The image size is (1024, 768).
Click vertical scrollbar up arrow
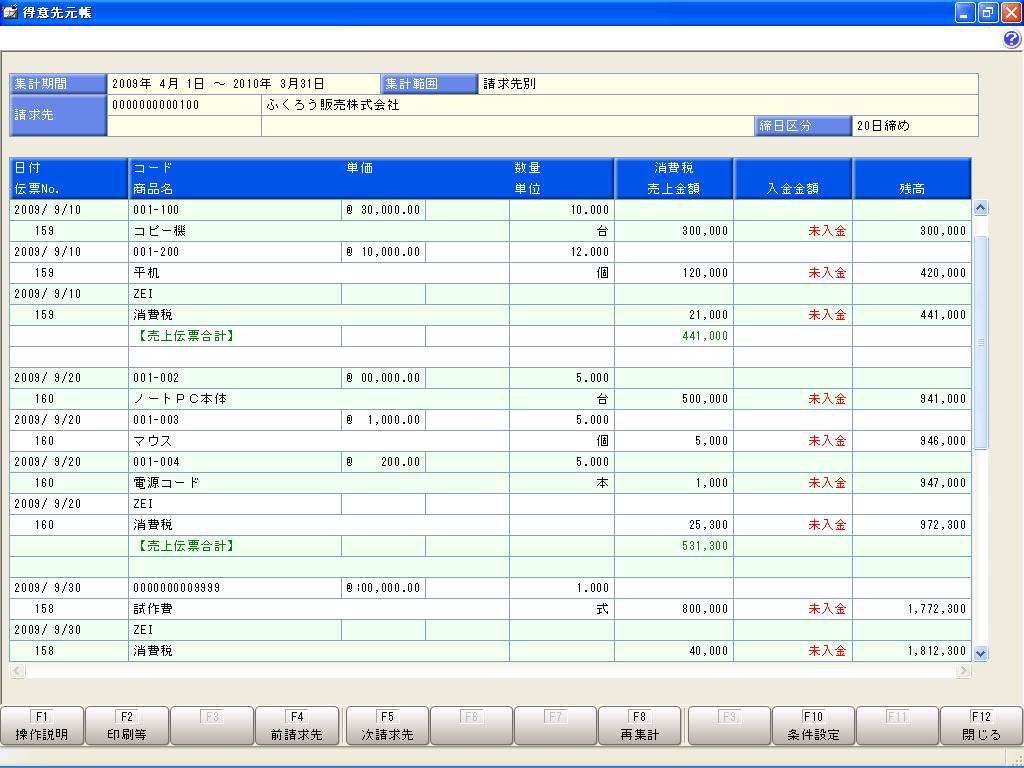click(x=980, y=208)
